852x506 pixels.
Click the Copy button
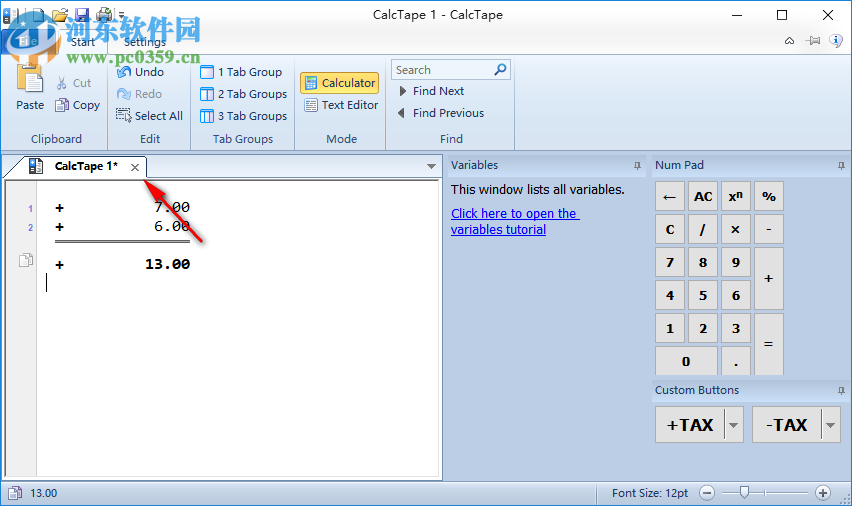pos(77,105)
